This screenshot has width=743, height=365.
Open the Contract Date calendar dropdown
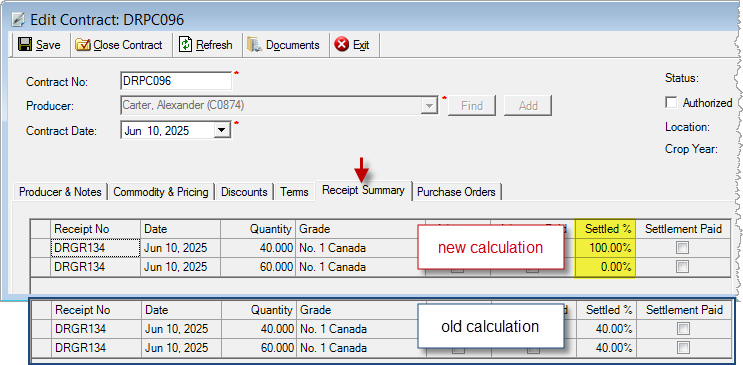(221, 131)
